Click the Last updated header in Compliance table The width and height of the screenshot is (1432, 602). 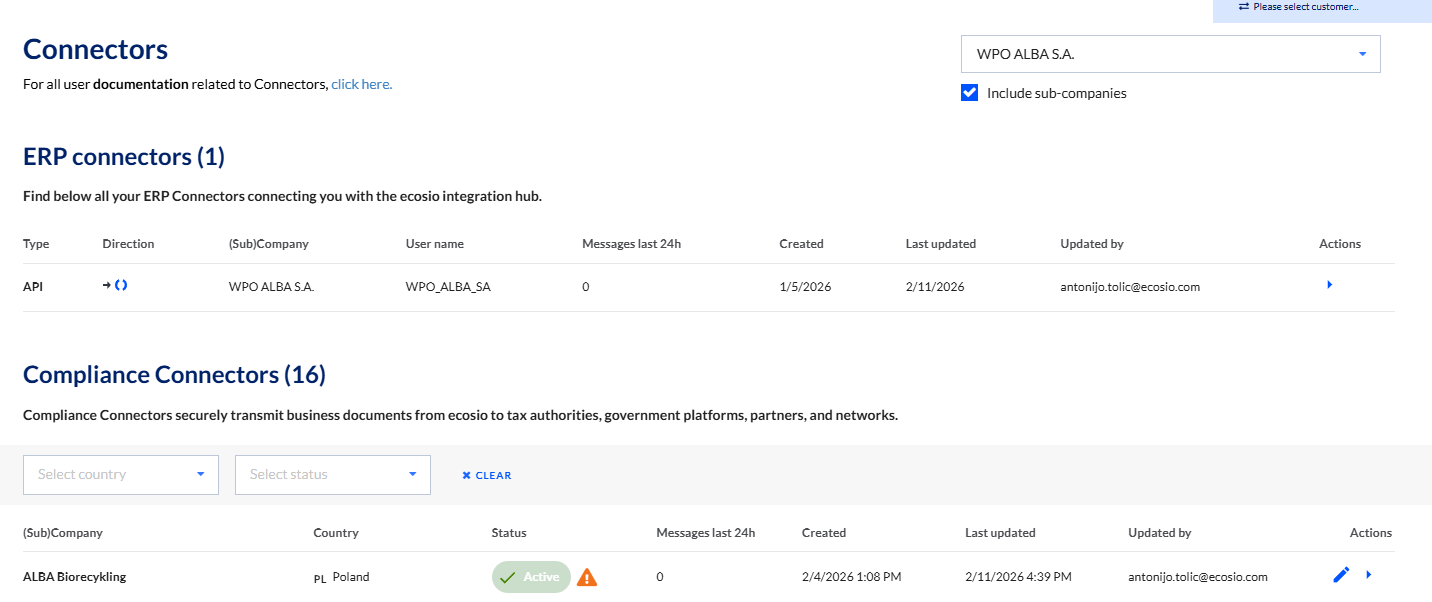(1000, 533)
